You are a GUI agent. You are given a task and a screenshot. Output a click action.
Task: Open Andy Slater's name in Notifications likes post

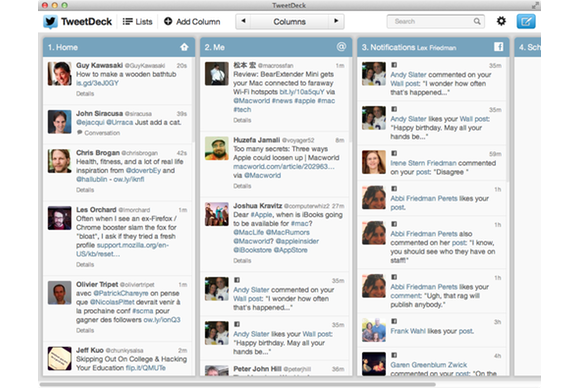click(x=408, y=119)
